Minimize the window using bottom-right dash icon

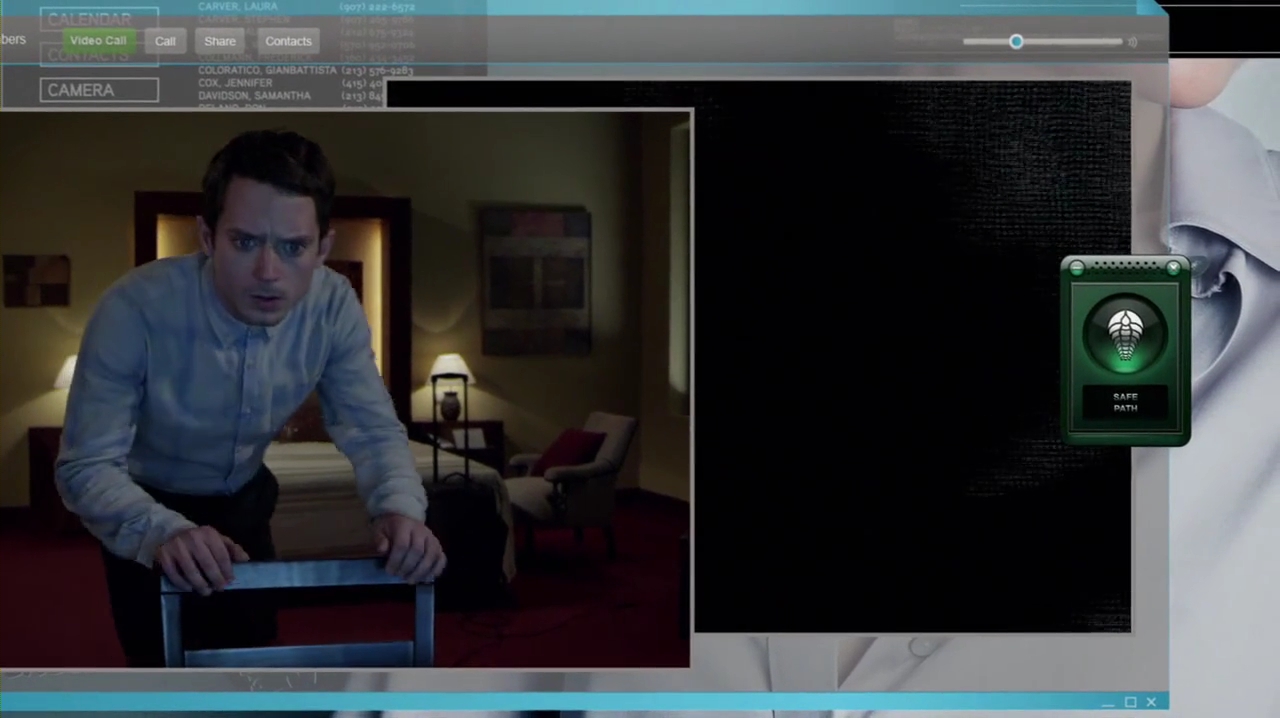tap(1108, 704)
